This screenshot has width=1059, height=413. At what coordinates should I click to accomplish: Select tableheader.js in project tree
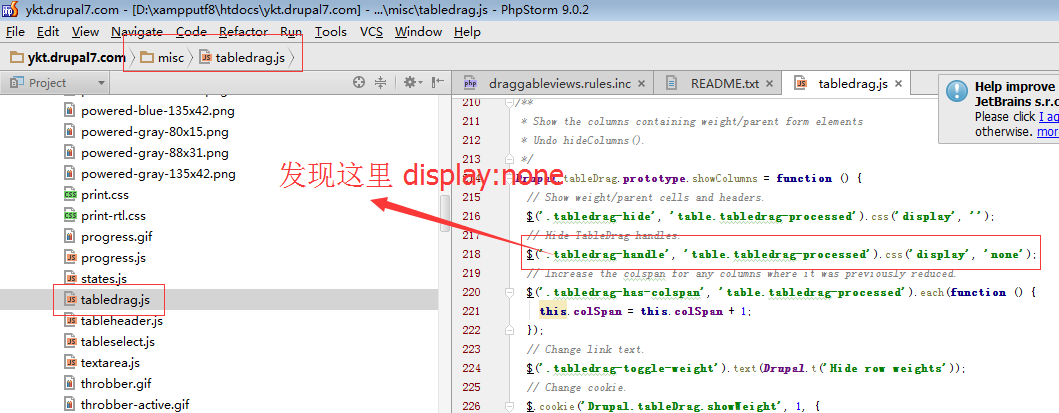tap(122, 321)
